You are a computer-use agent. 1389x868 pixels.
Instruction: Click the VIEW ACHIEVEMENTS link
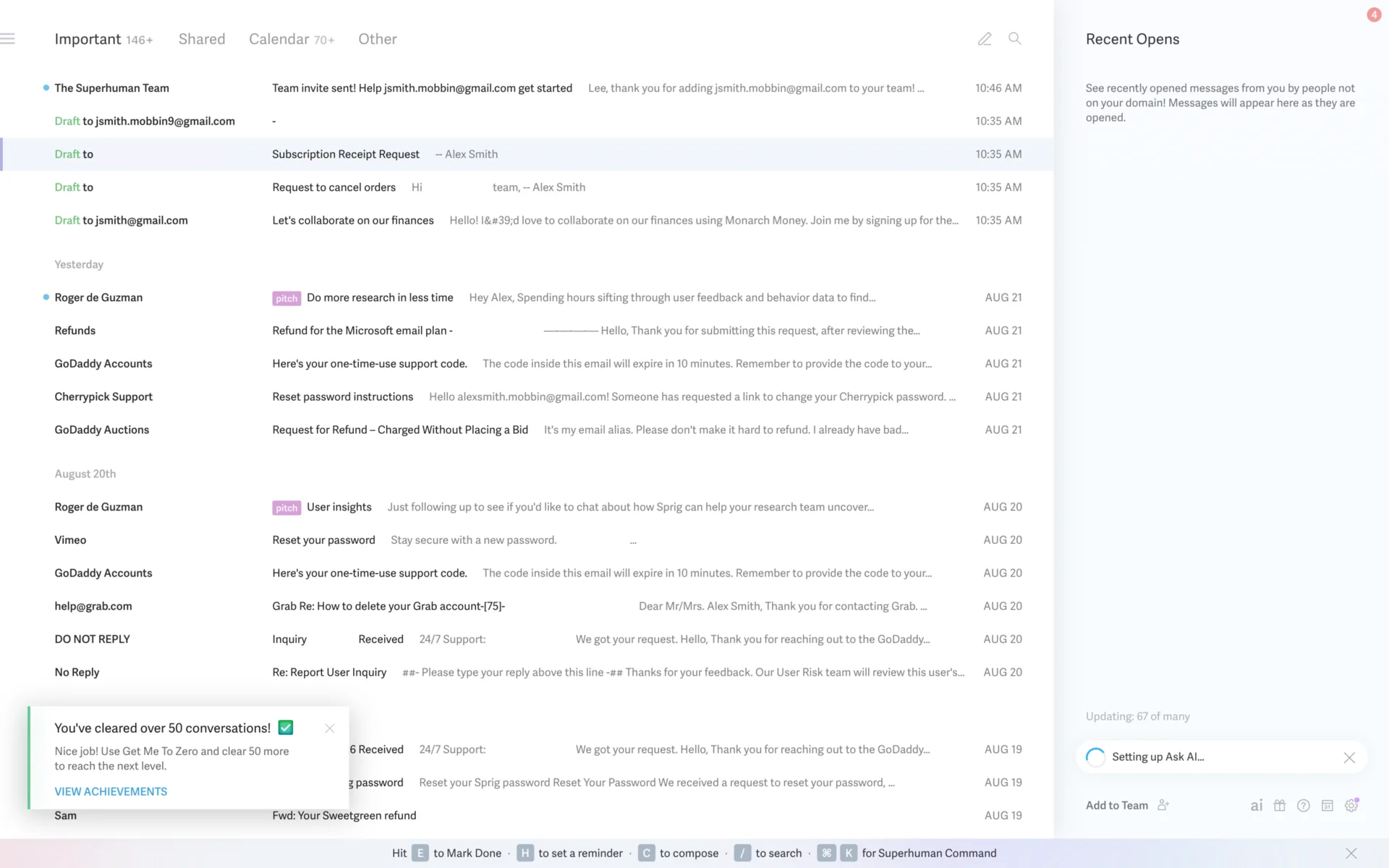coord(111,791)
